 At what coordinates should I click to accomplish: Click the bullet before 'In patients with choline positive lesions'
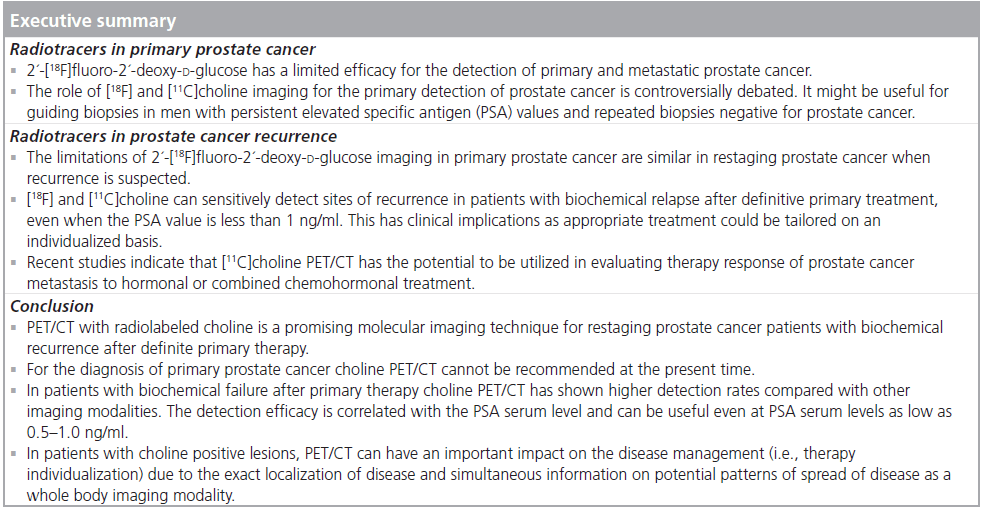click(15, 454)
